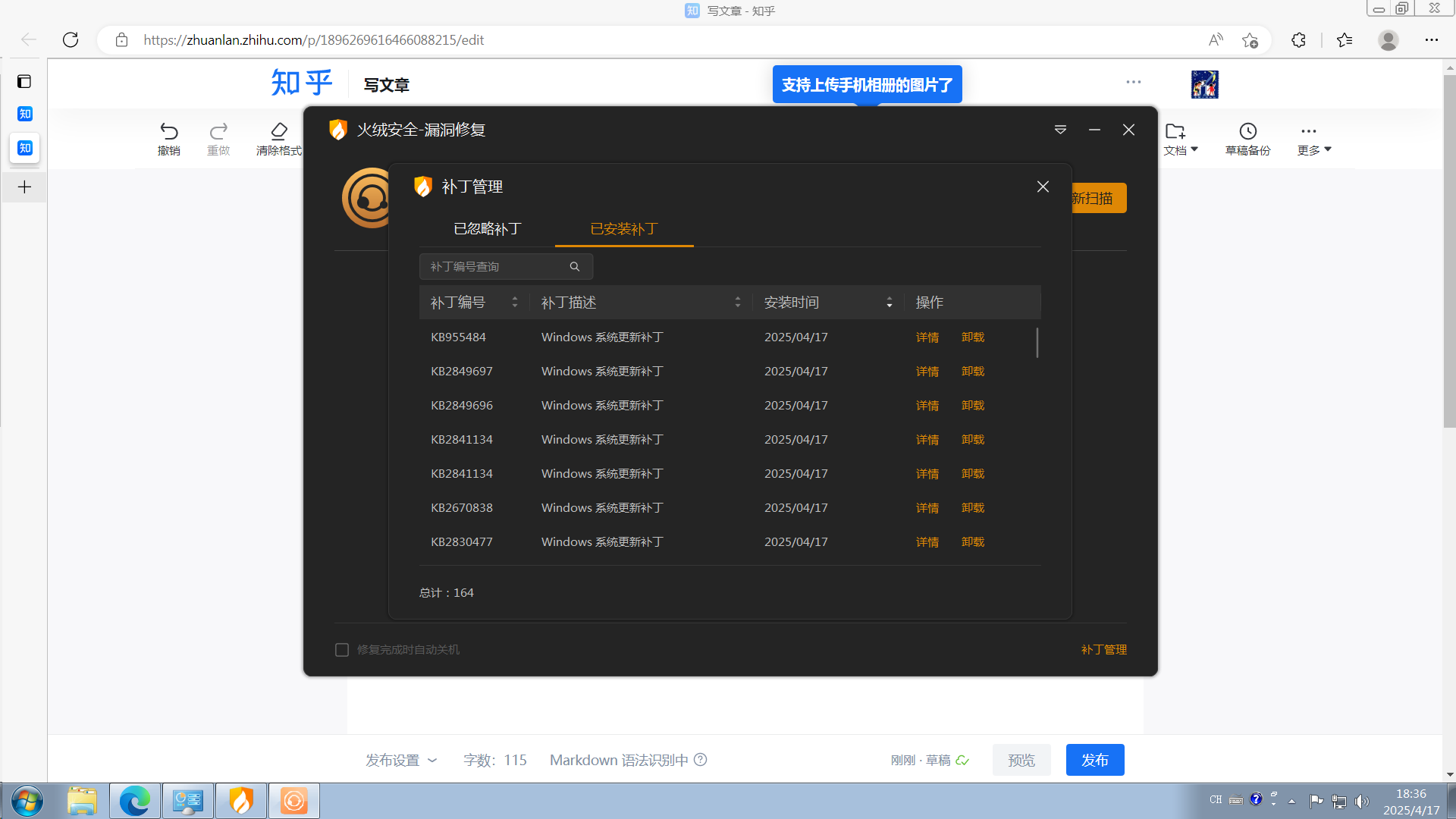This screenshot has height=819, width=1456.
Task: Launch 火绒安全 from the taskbar
Action: click(240, 800)
